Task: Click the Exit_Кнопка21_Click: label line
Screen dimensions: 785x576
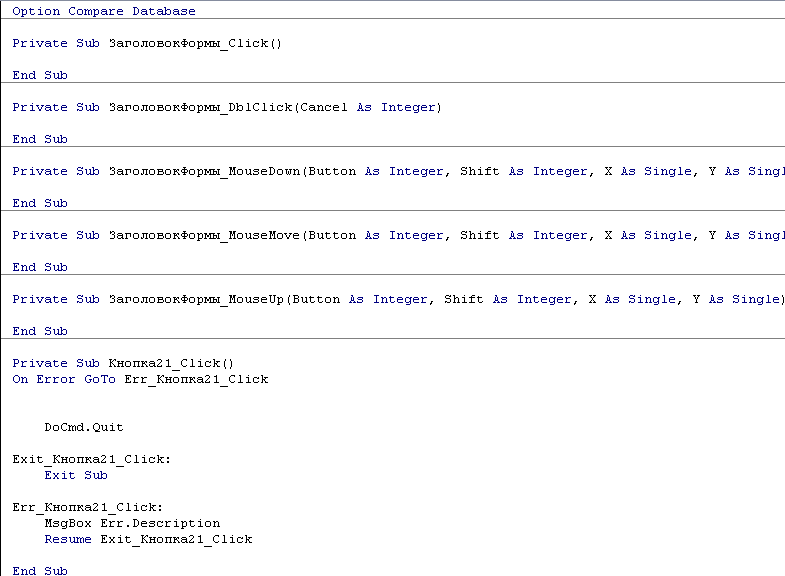Action: (x=92, y=460)
